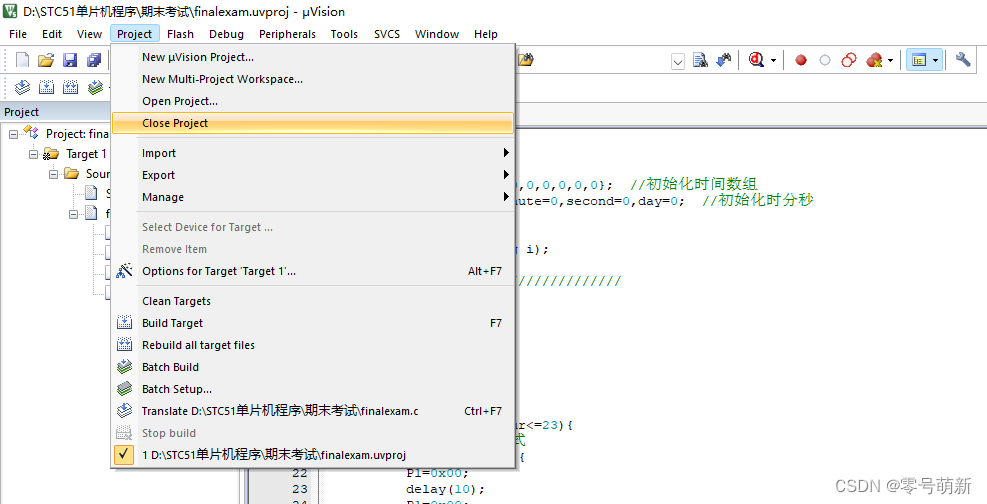Click the Incremental Find arrow-binoculars icon
This screenshot has height=504, width=987.
click(724, 60)
